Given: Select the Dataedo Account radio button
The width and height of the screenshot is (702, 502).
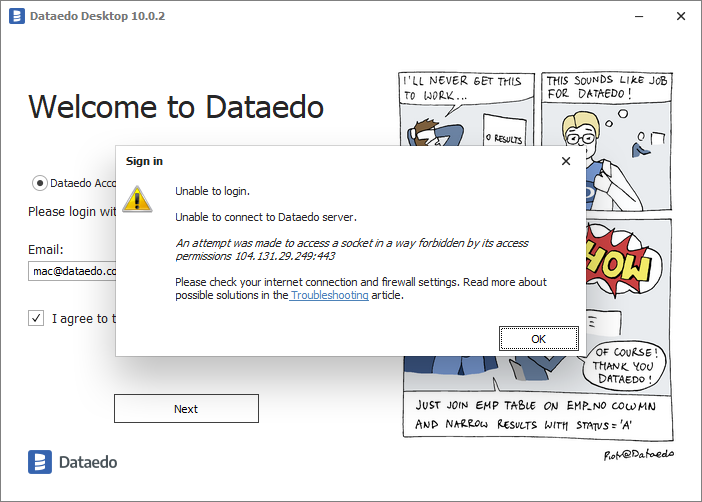Looking at the screenshot, I should click(x=40, y=183).
